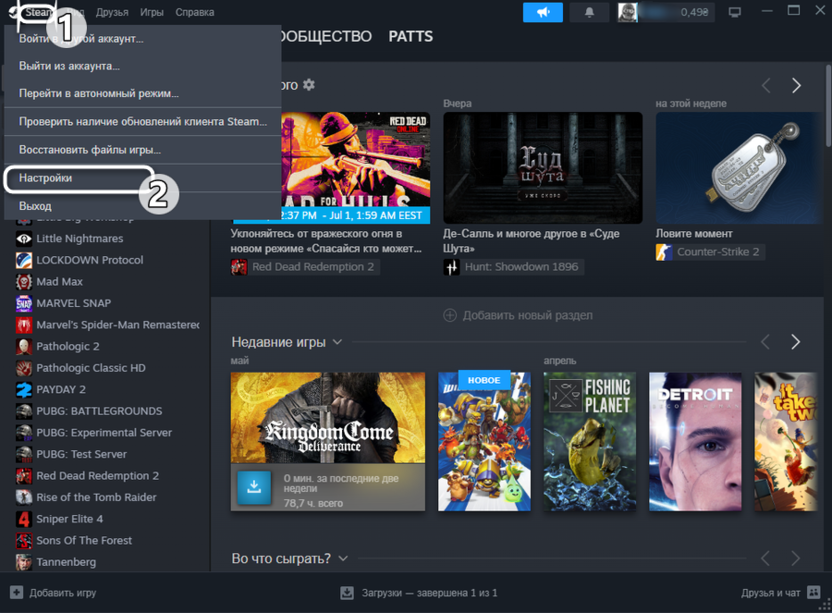Open the notifications bell

point(589,12)
